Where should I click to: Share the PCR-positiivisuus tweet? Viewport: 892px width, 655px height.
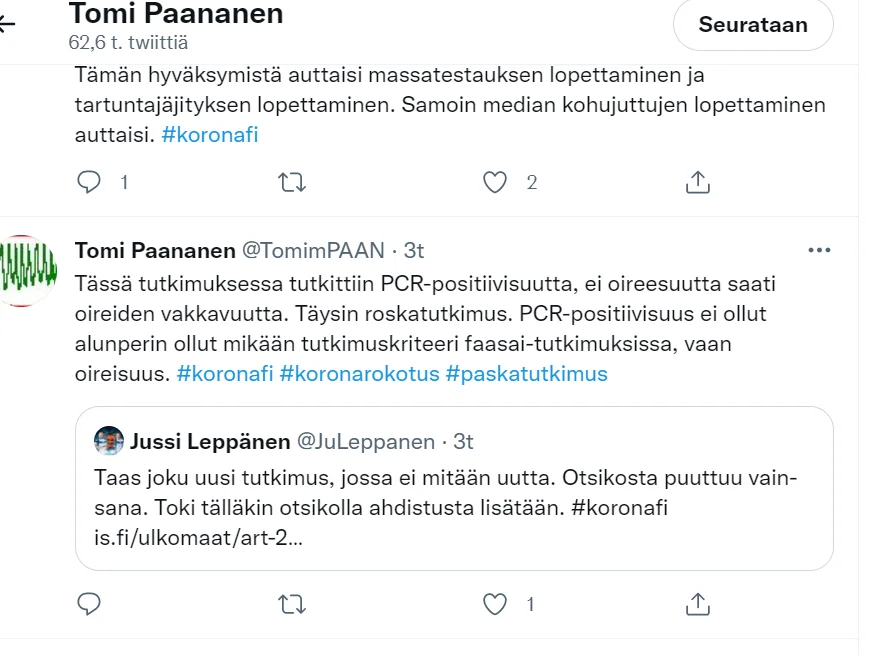[x=698, y=604]
